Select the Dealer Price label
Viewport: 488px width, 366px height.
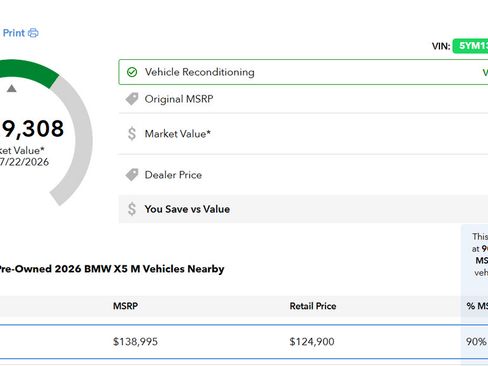(173, 175)
